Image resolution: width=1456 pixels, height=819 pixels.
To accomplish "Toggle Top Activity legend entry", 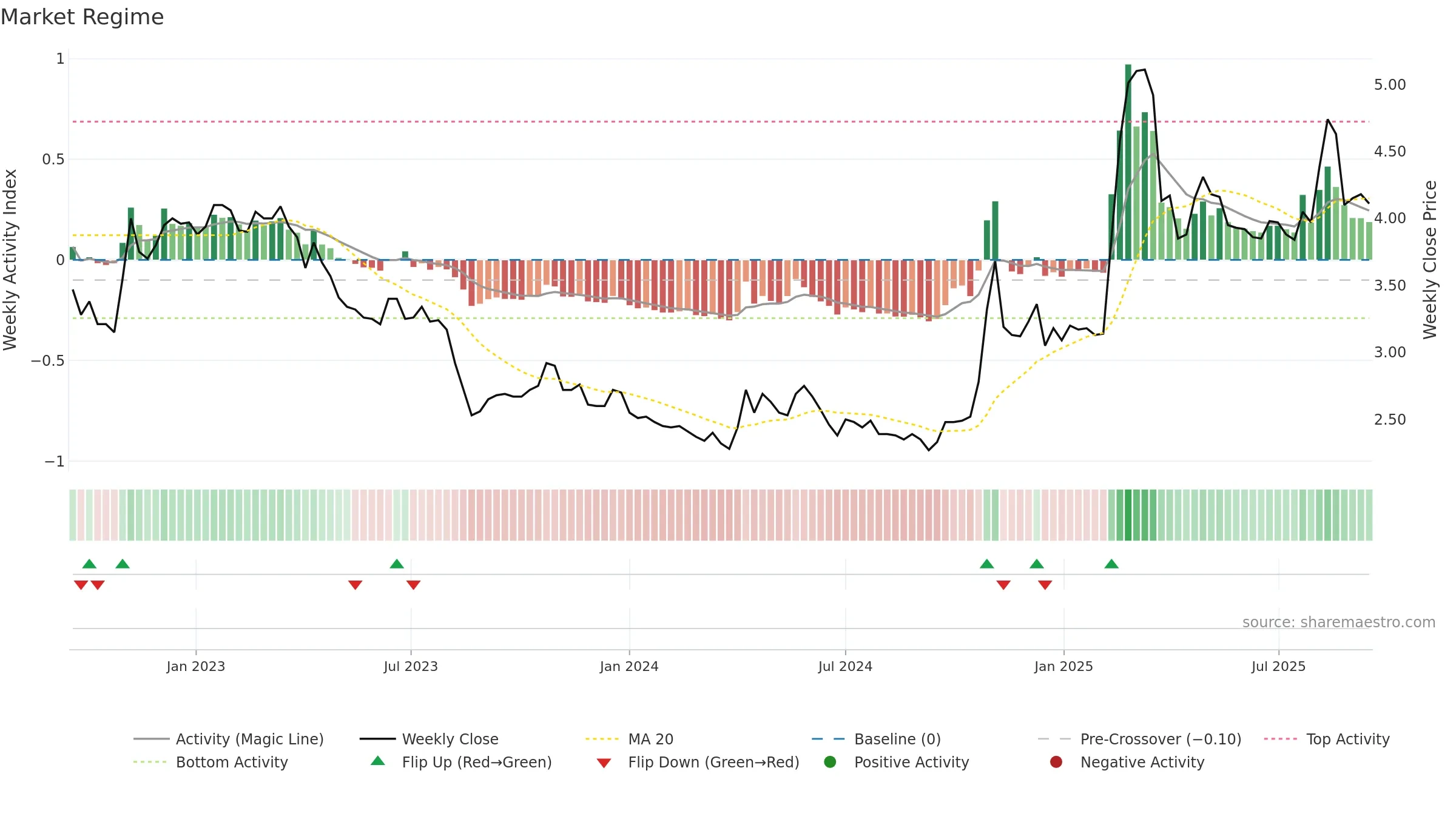I will point(1327,739).
